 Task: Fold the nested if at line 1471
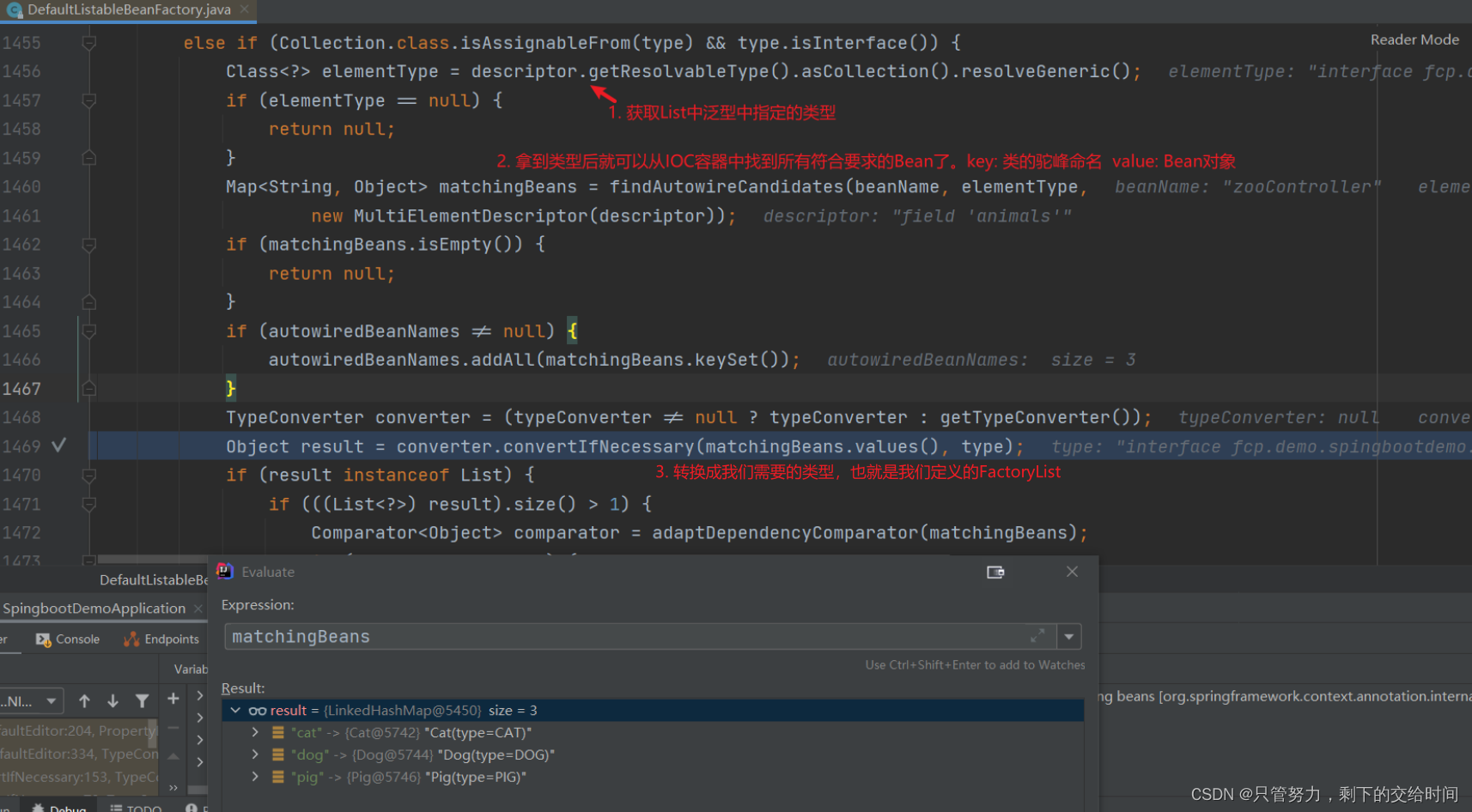(x=88, y=504)
